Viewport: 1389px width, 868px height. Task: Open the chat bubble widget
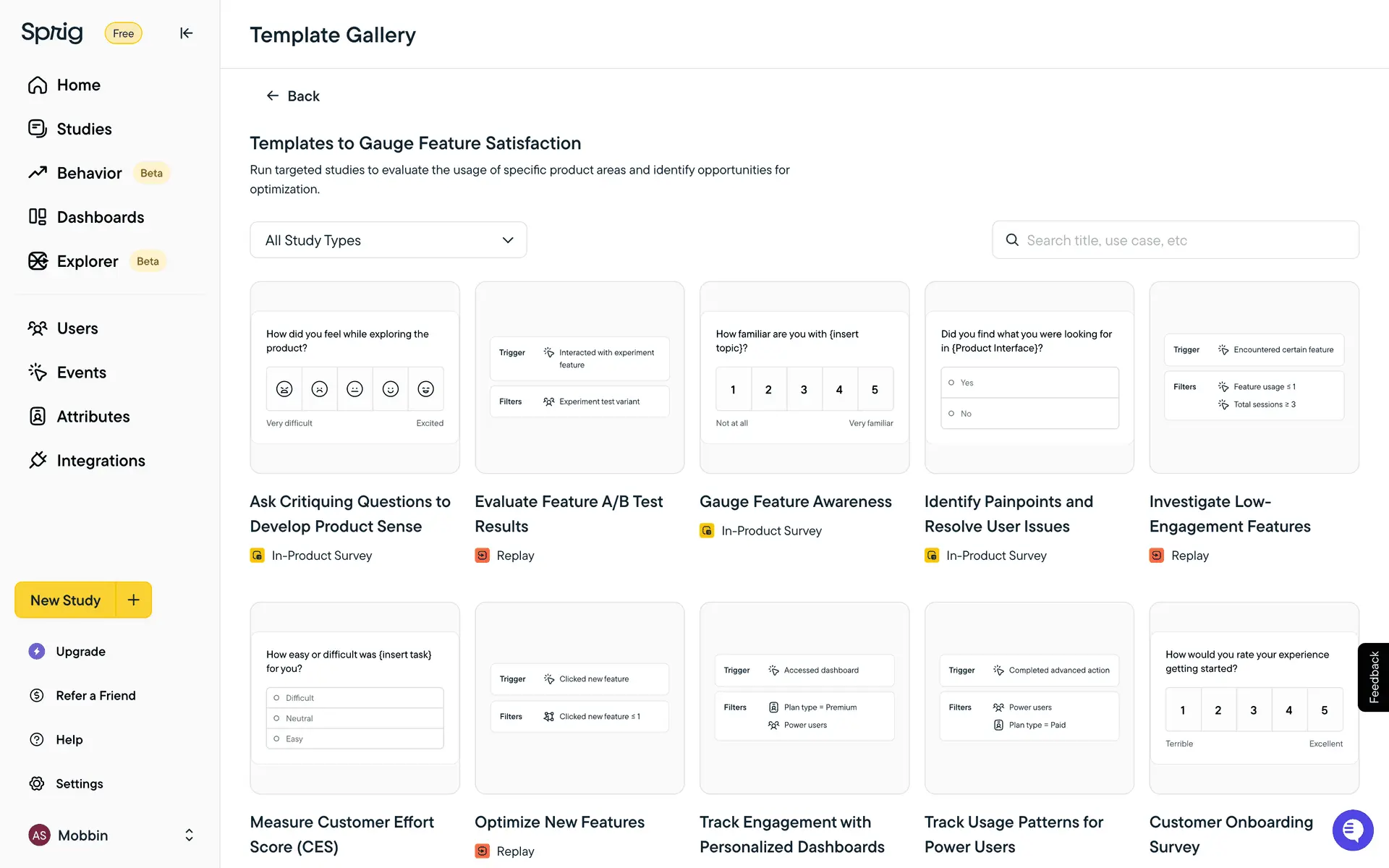click(x=1352, y=830)
